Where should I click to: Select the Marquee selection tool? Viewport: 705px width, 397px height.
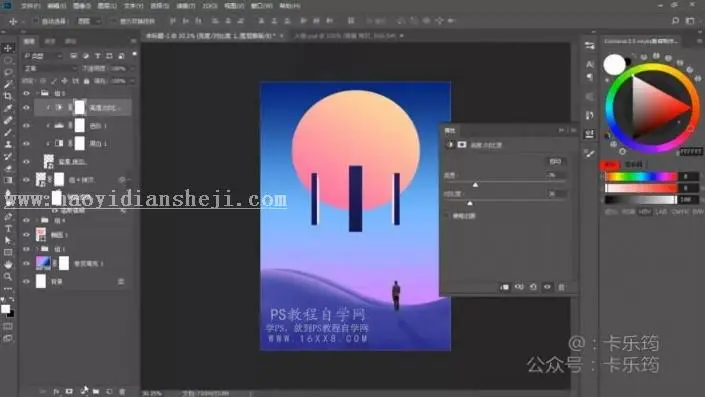pos(8,60)
